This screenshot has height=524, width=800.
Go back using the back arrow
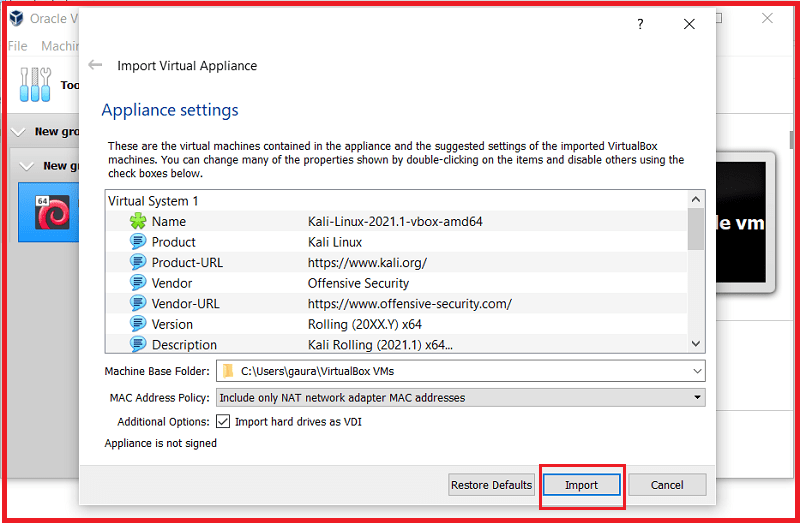click(95, 65)
